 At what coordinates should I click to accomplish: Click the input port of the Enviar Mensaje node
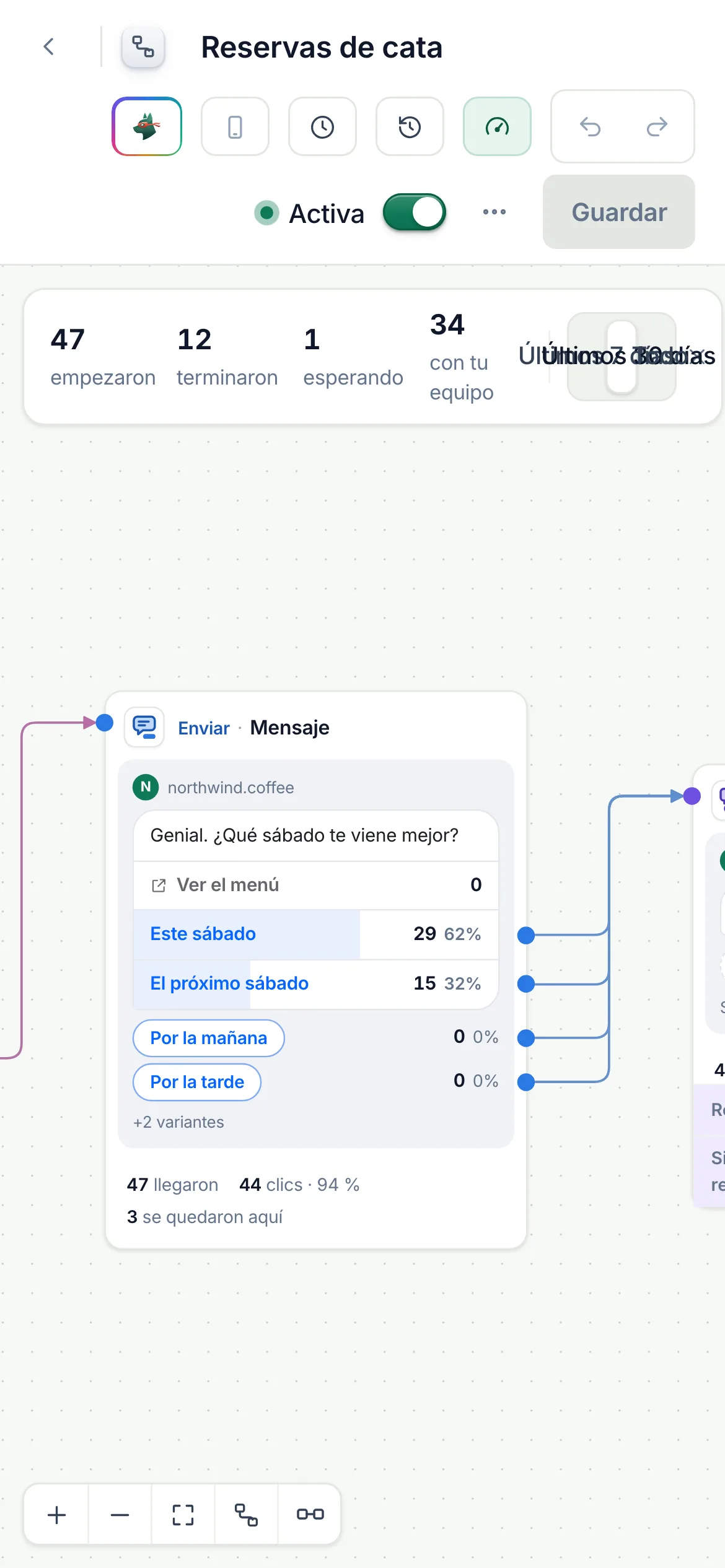pos(105,723)
